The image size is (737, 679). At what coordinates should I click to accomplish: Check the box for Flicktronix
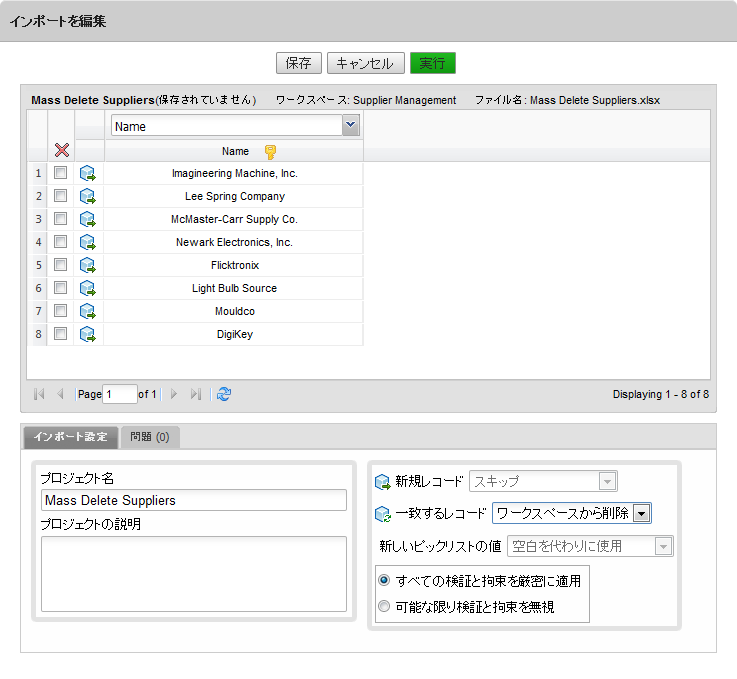point(61,265)
